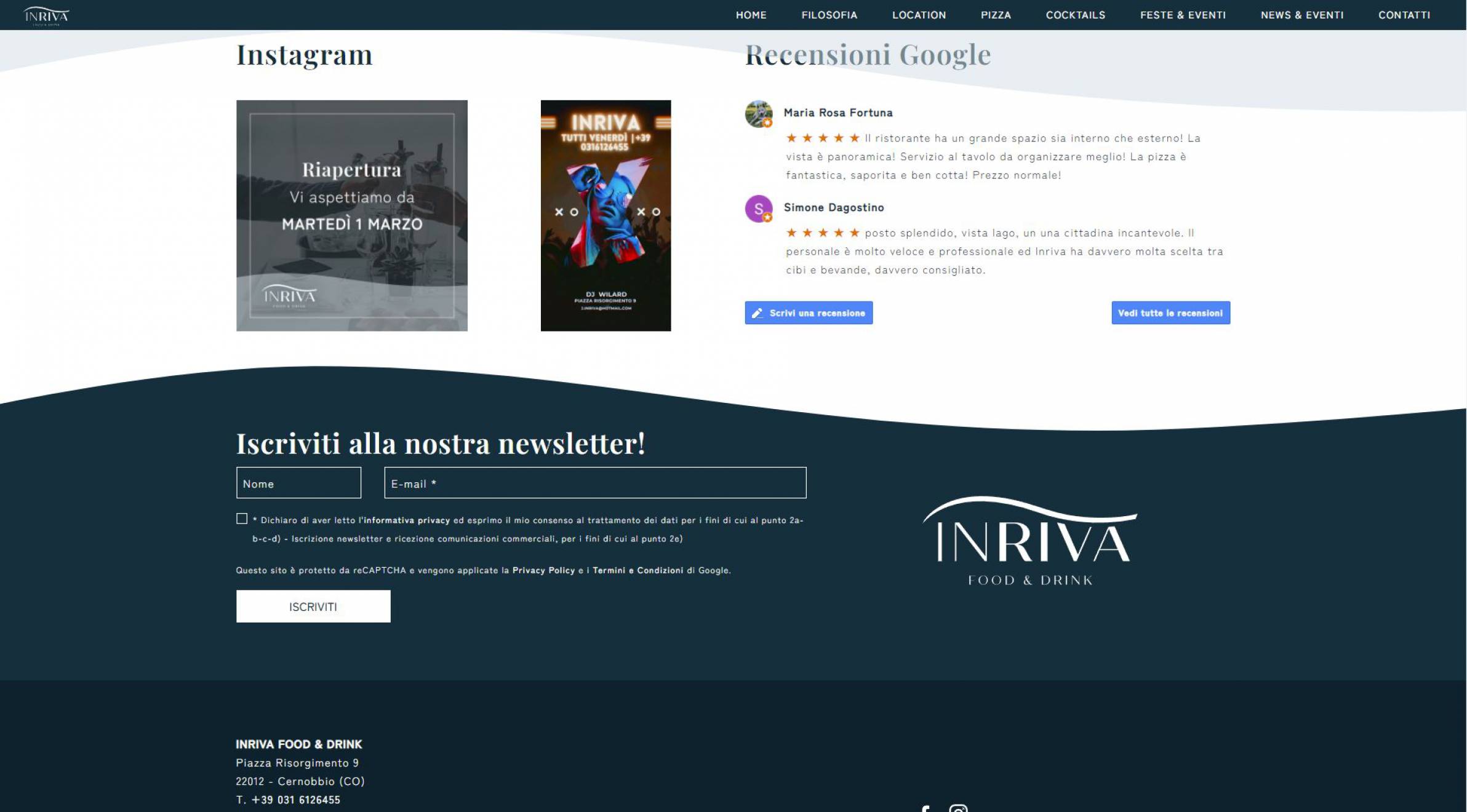Click the Nome input field

point(298,483)
